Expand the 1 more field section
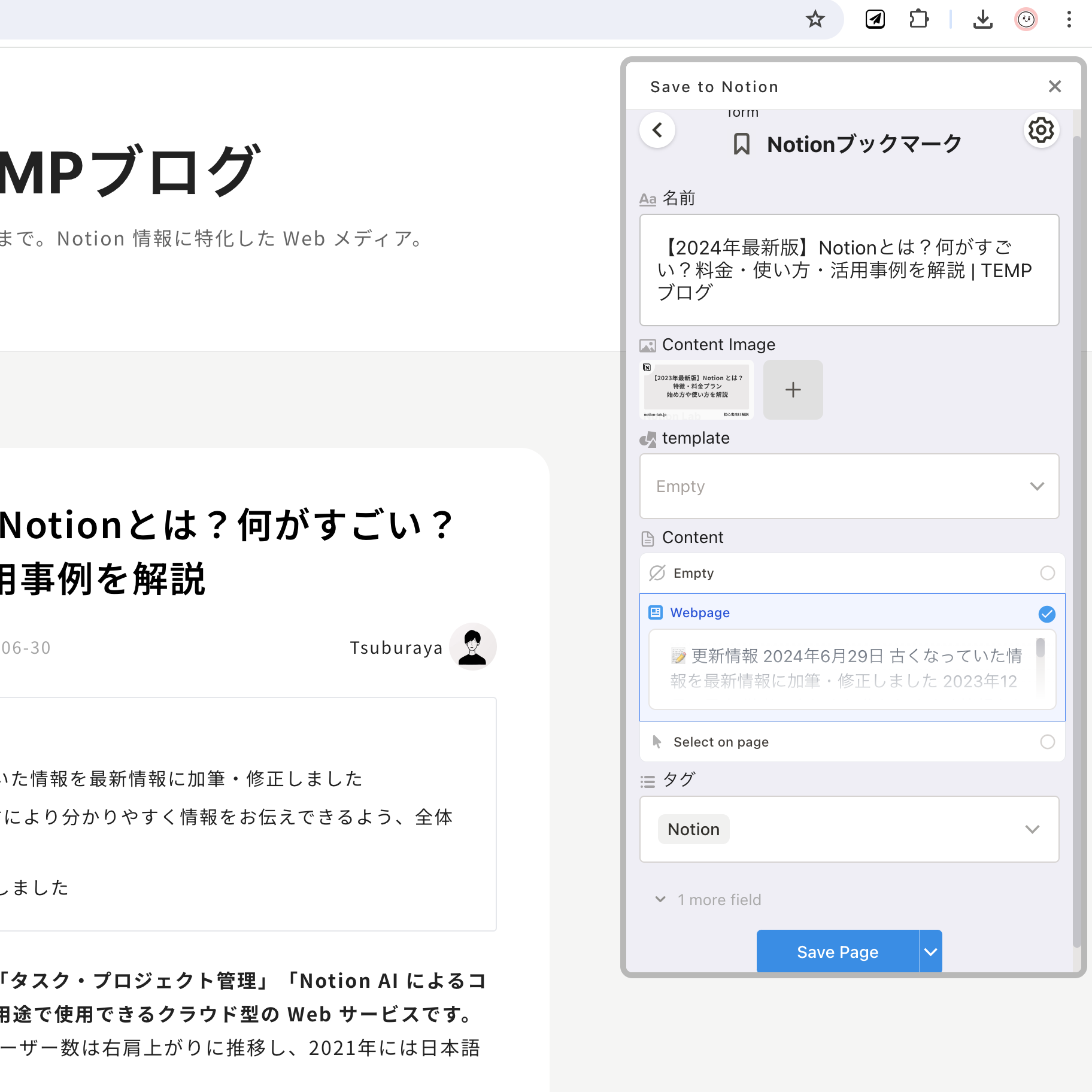 pyautogui.click(x=708, y=899)
